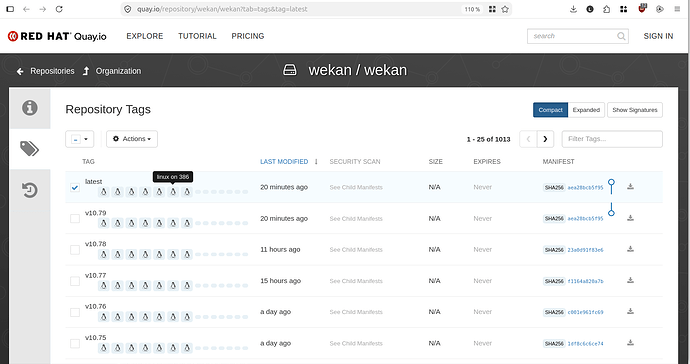This screenshot has width=690, height=364.
Task: Toggle Show Signatures
Action: [635, 110]
